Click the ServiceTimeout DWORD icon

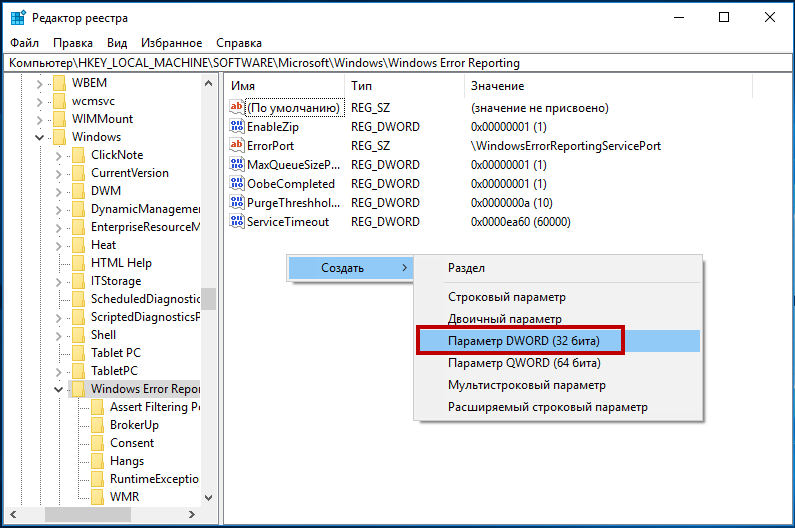pos(237,221)
